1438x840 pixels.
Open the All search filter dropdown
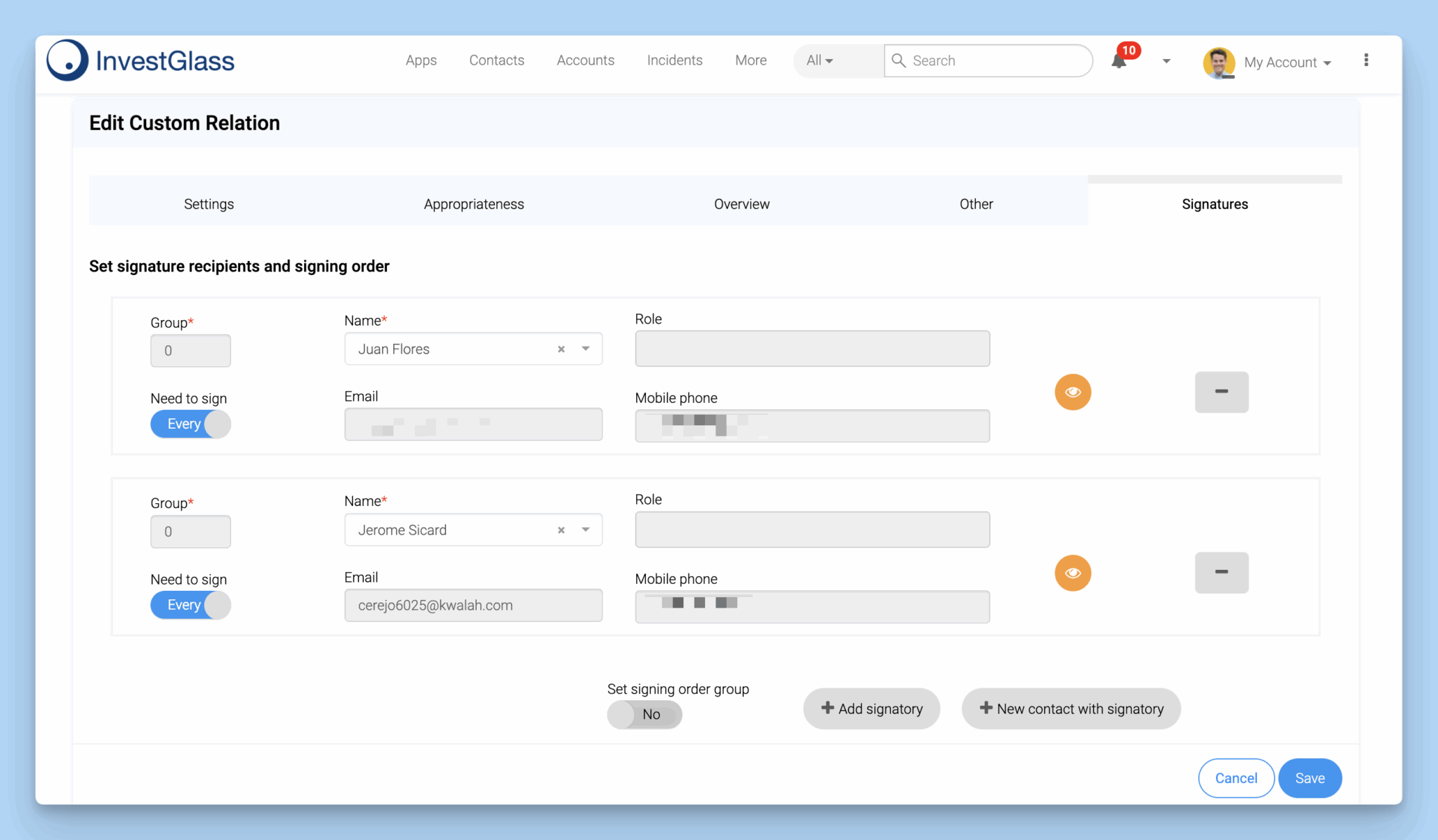pyautogui.click(x=819, y=60)
